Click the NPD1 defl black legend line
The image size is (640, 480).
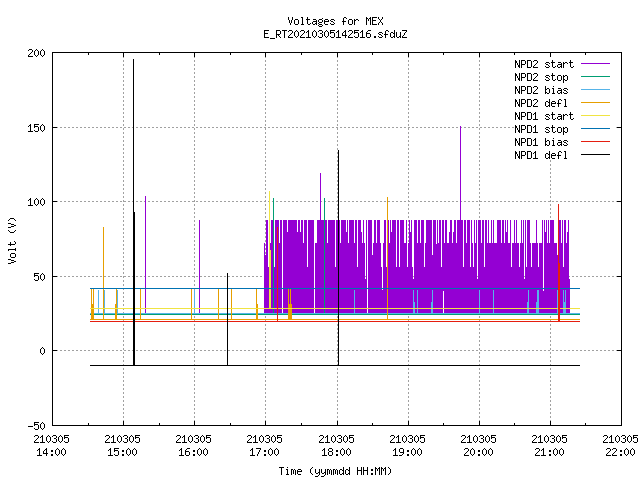595,155
